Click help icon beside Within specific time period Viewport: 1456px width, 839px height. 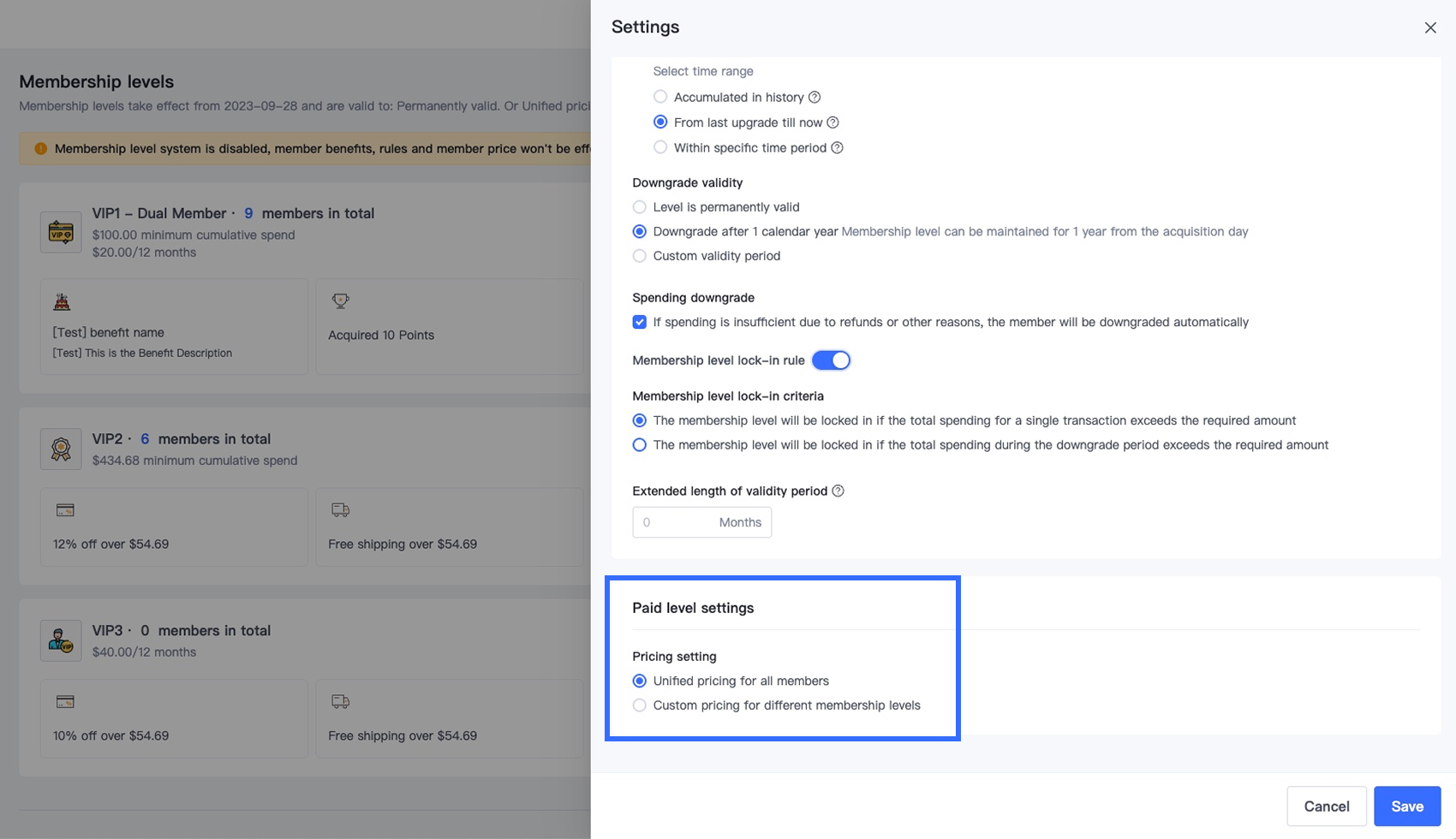pyautogui.click(x=838, y=148)
